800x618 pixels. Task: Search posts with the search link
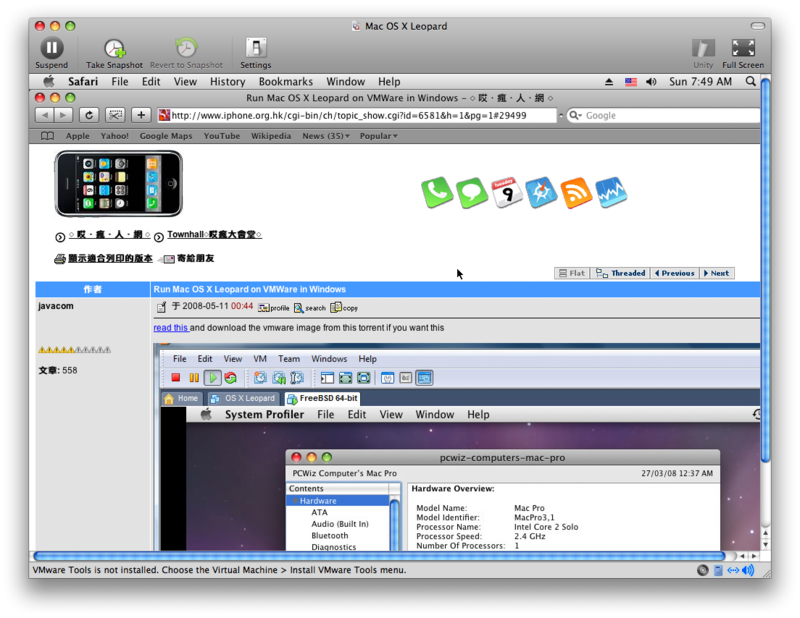click(310, 308)
